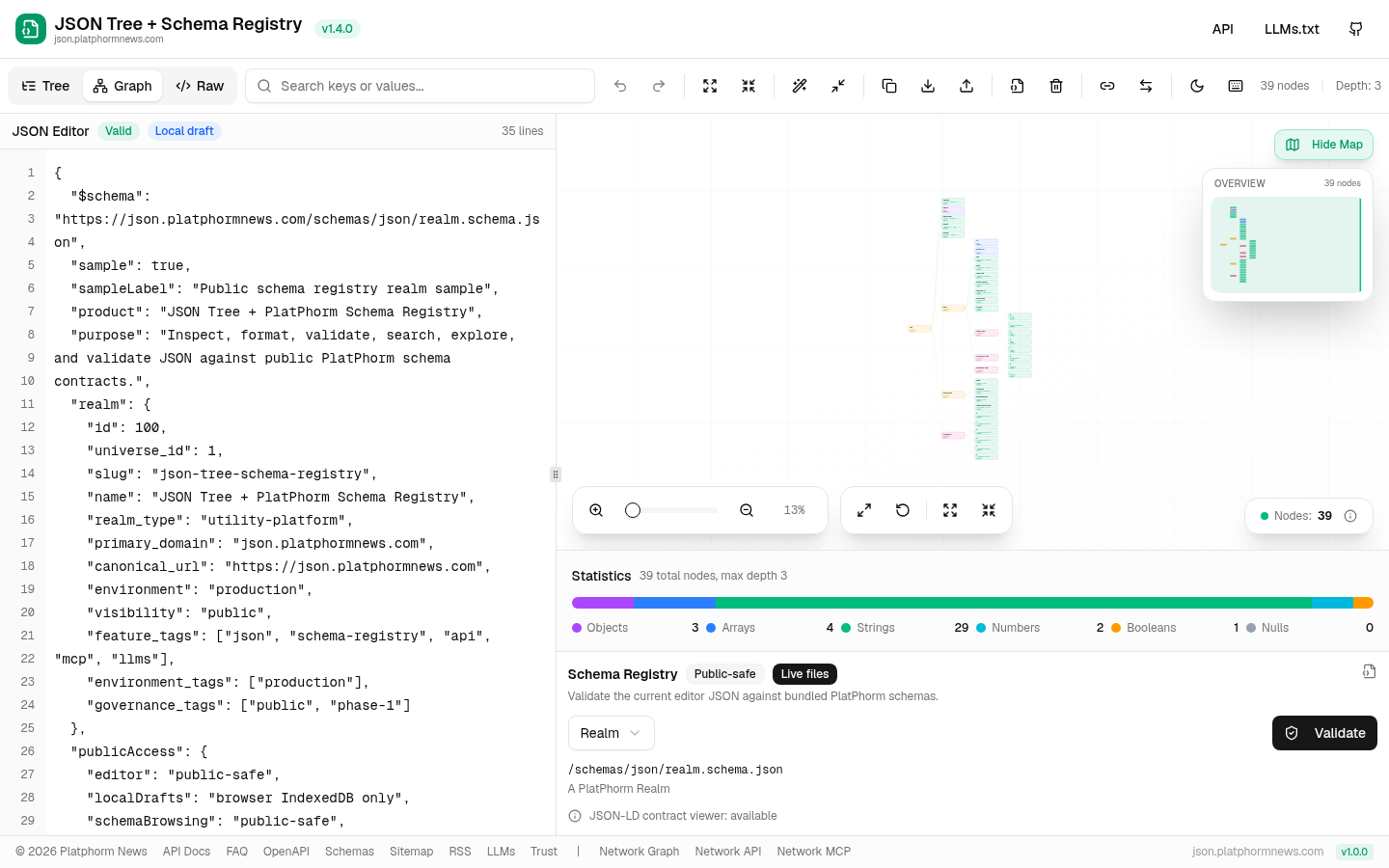Open the Schemas footer link
The width and height of the screenshot is (1389, 868).
(349, 852)
